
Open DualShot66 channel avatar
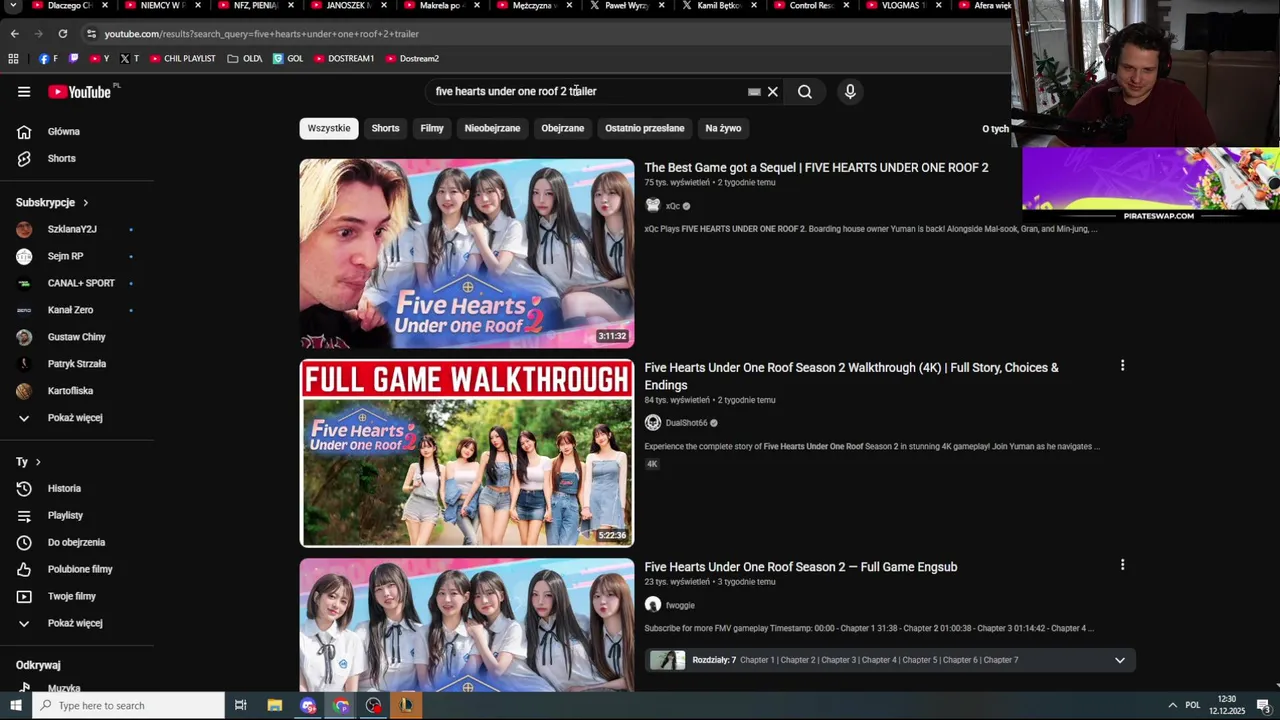(653, 423)
